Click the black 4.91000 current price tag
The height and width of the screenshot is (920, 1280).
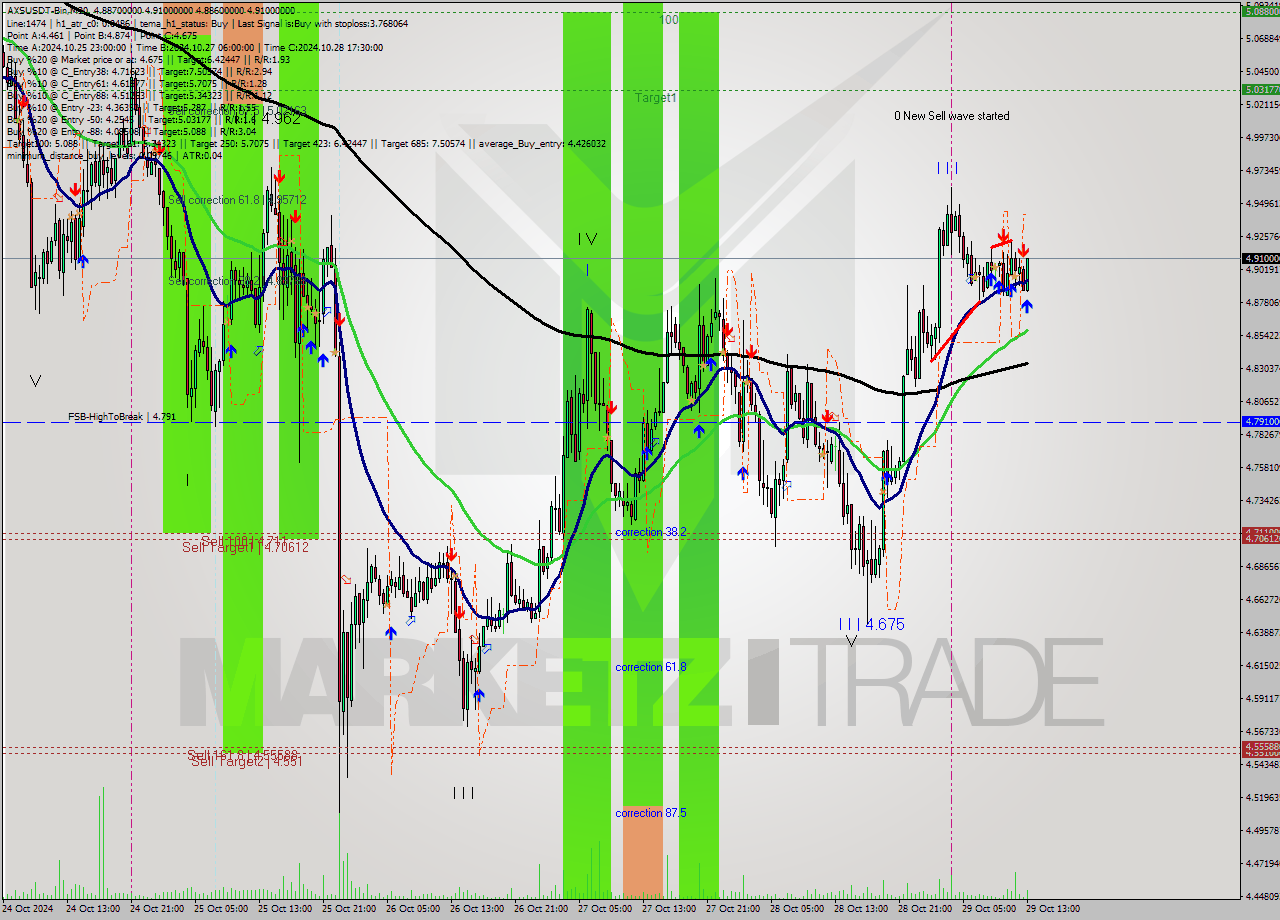(1260, 258)
